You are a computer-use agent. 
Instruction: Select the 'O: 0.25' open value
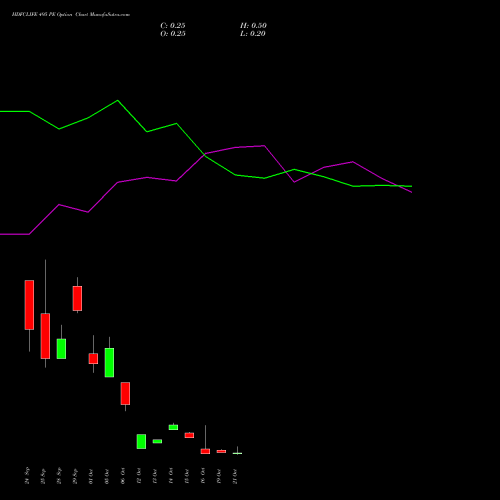click(173, 34)
